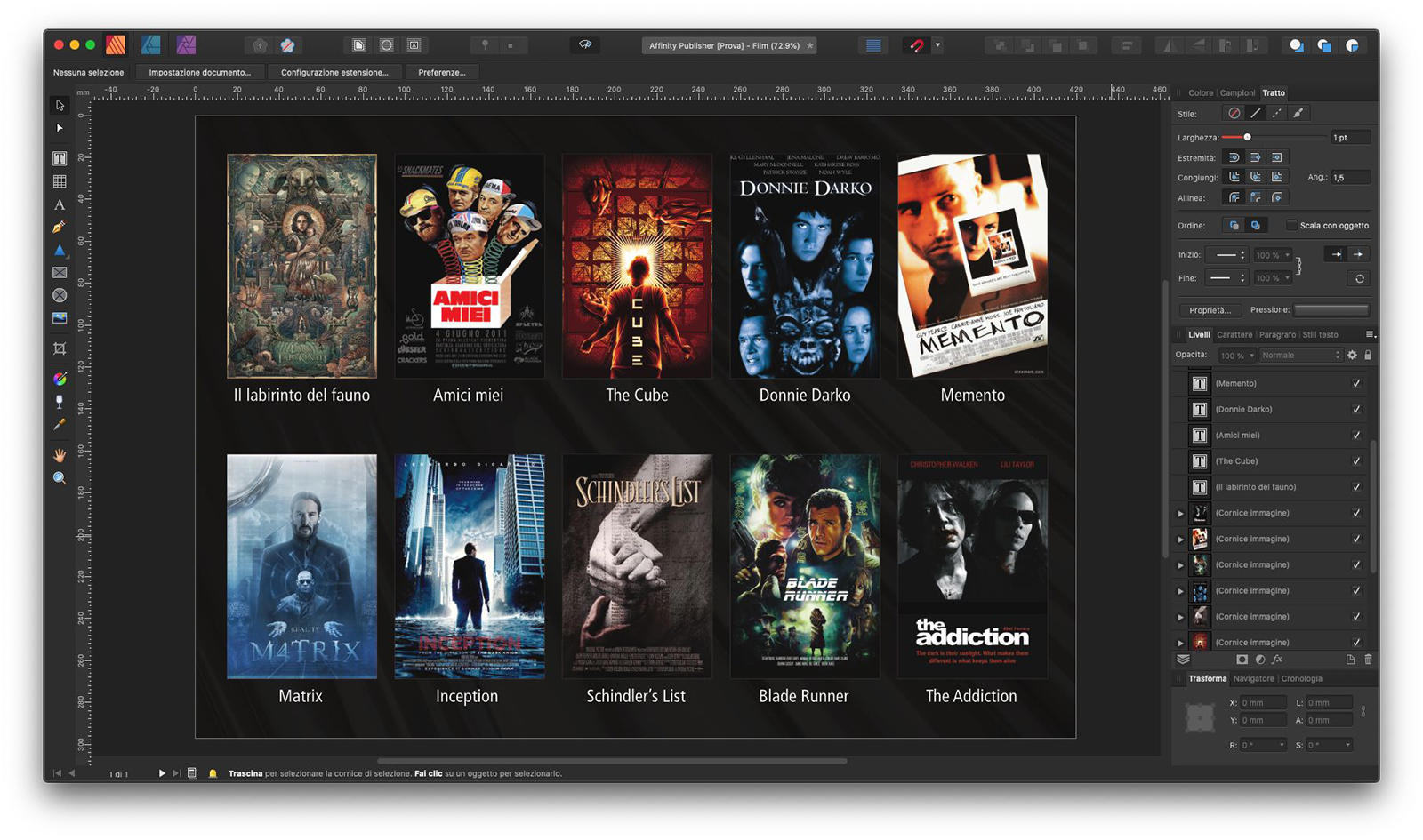Open the layer settings gear icon

[1352, 356]
